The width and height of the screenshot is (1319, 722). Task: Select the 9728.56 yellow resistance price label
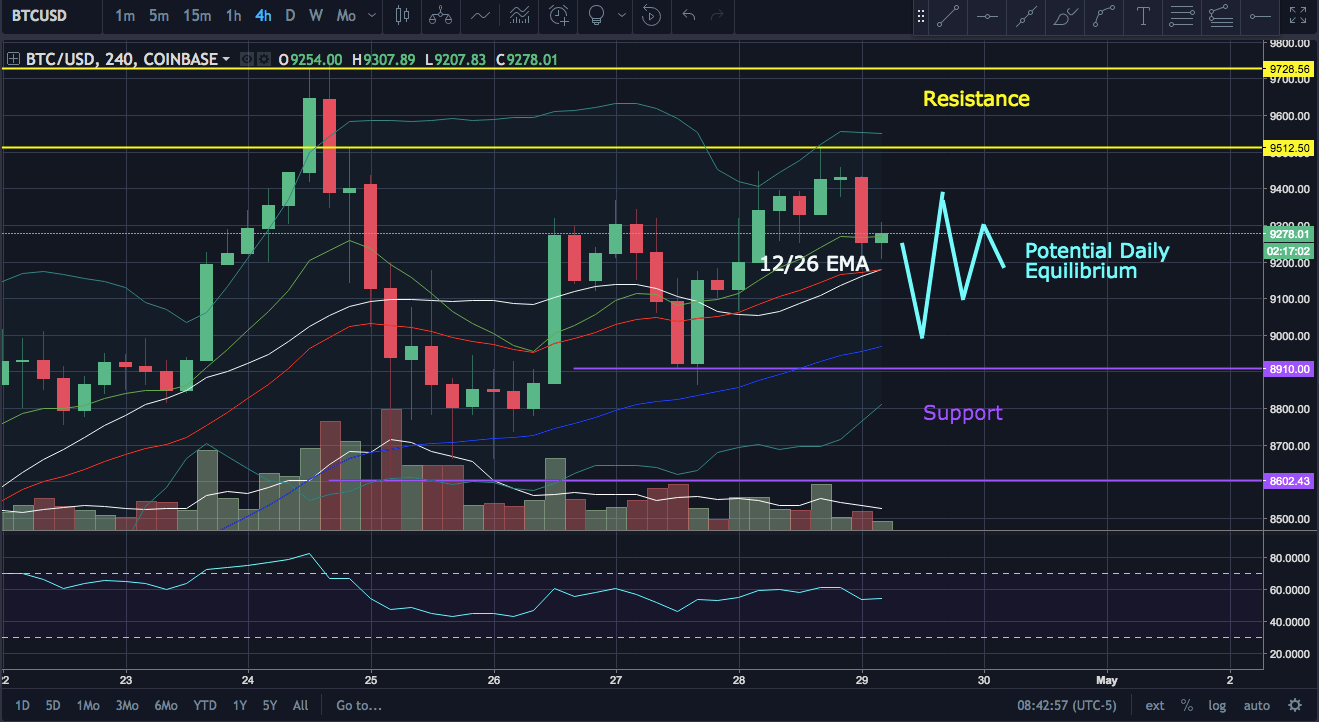coord(1287,69)
